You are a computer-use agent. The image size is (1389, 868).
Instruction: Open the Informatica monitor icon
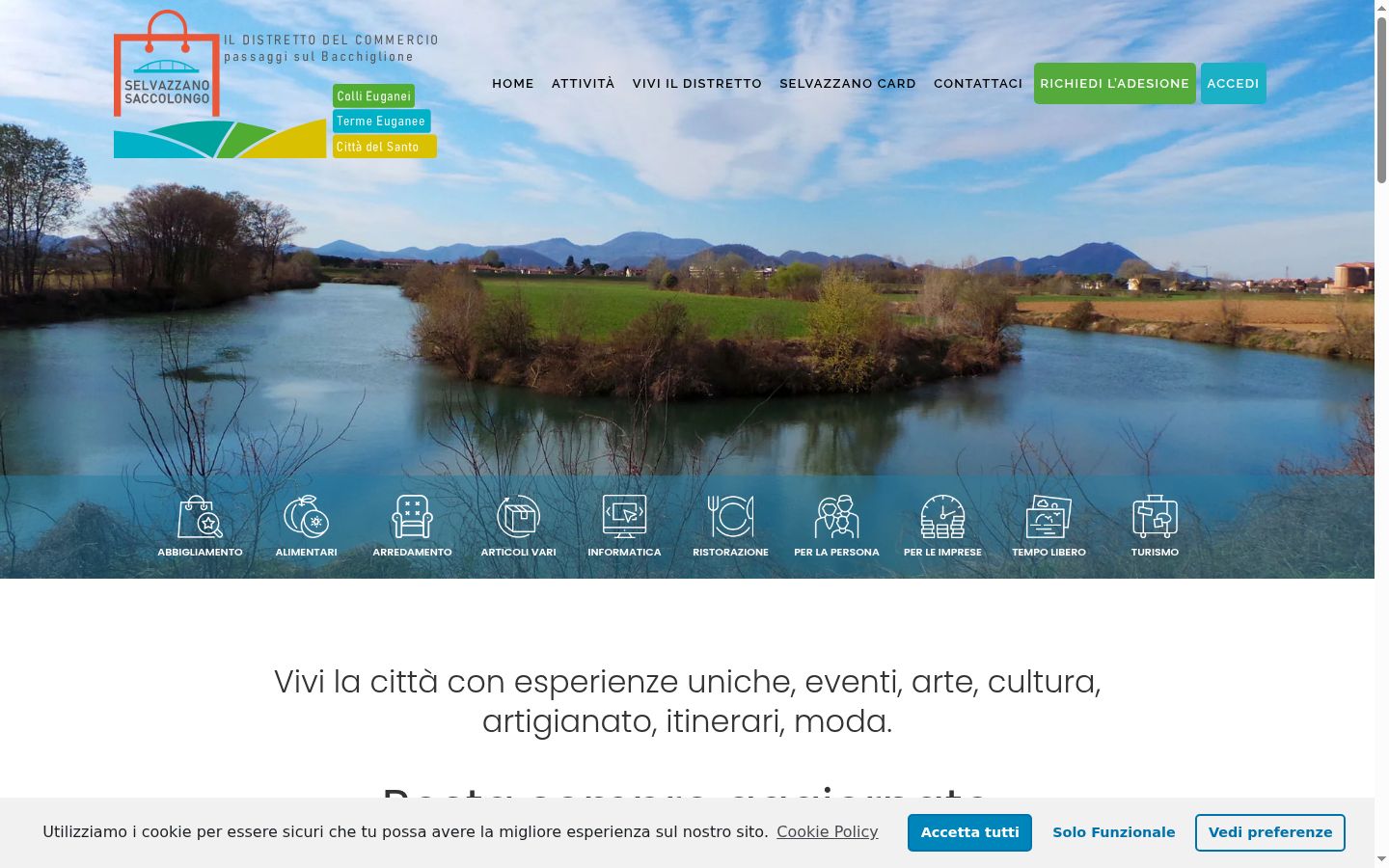[625, 516]
